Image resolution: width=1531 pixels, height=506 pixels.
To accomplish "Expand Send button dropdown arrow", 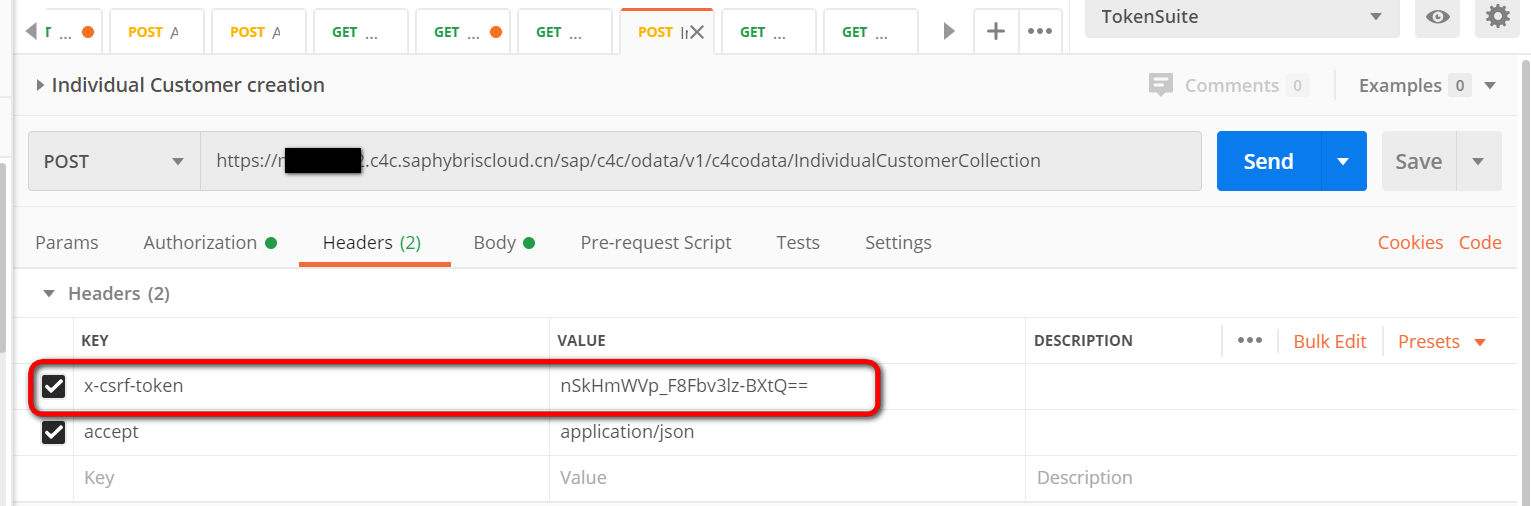I will coord(1344,161).
